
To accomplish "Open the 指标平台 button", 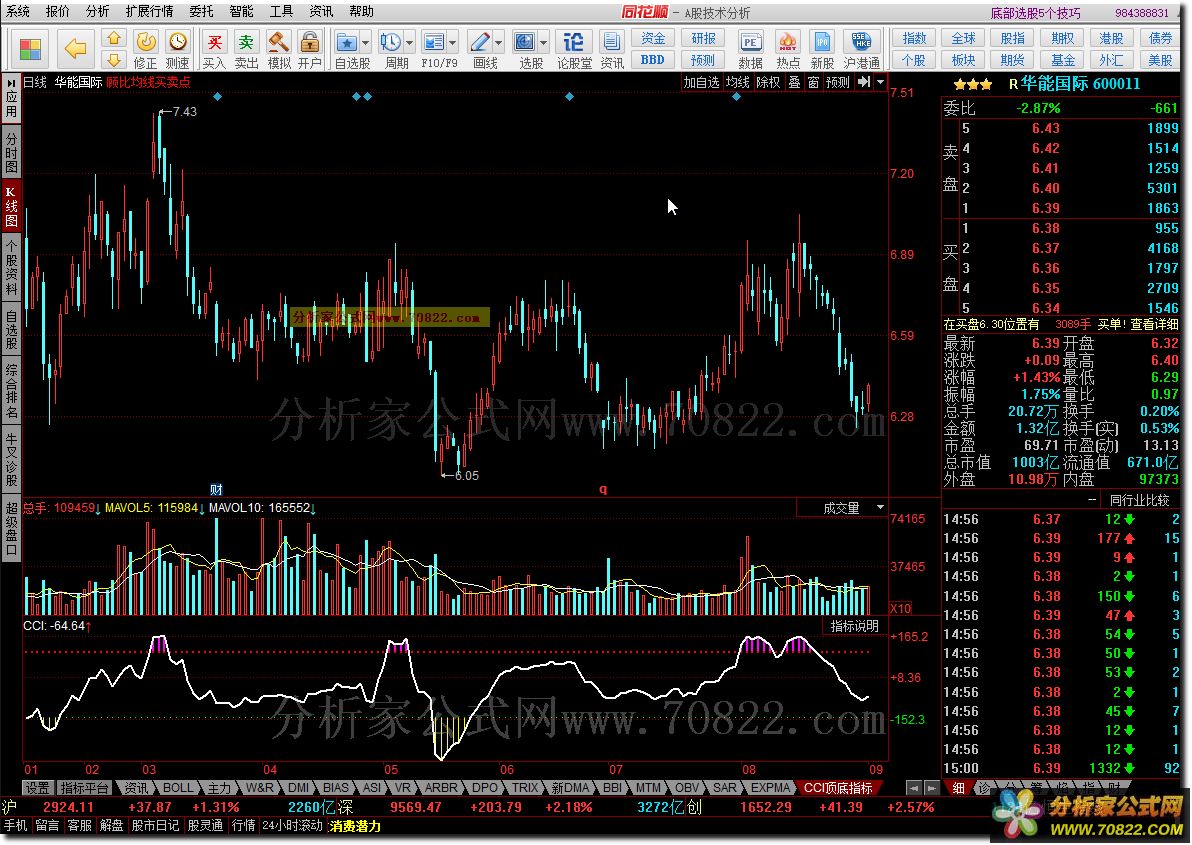I will click(85, 788).
